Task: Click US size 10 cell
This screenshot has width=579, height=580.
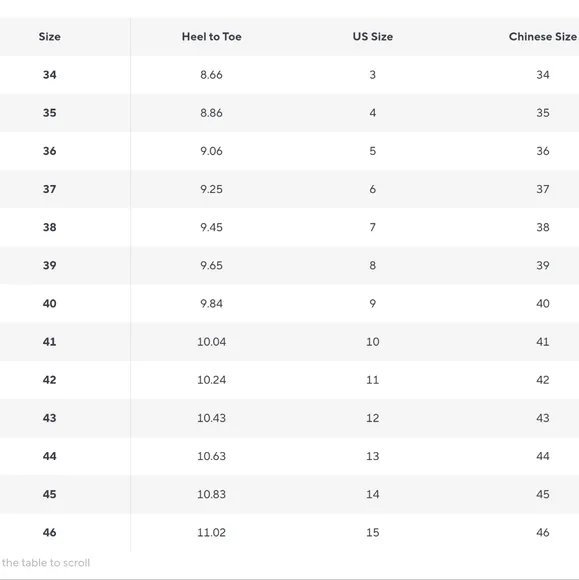Action: [x=373, y=341]
